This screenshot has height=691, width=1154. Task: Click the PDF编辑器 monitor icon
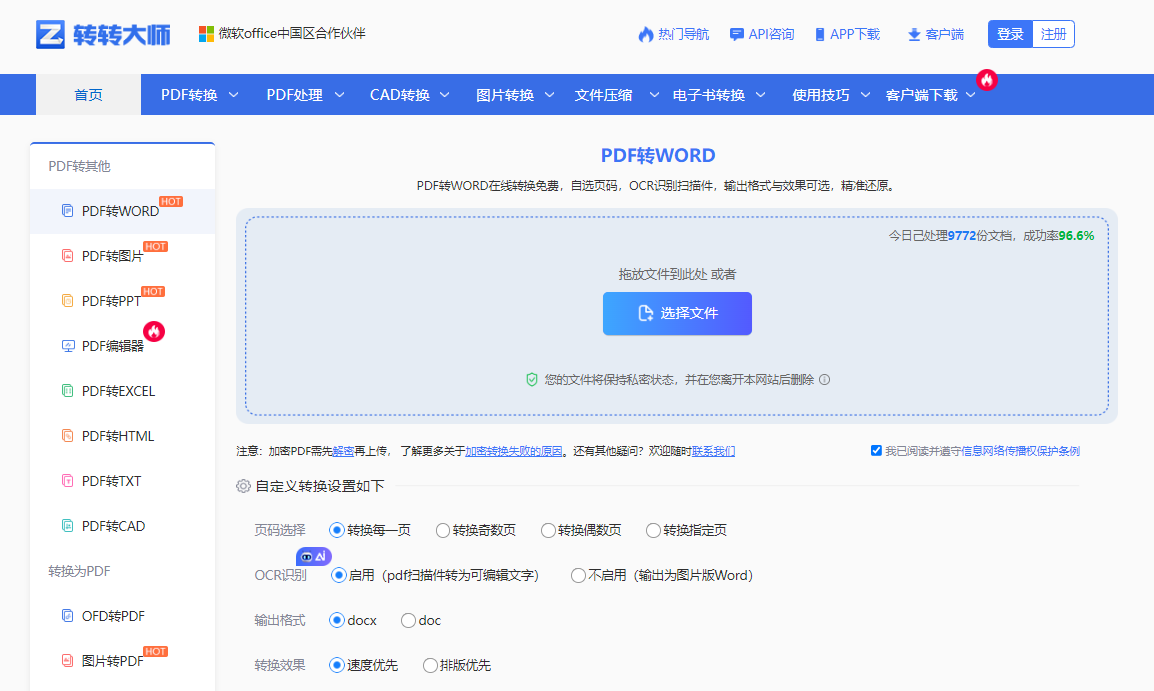click(68, 346)
